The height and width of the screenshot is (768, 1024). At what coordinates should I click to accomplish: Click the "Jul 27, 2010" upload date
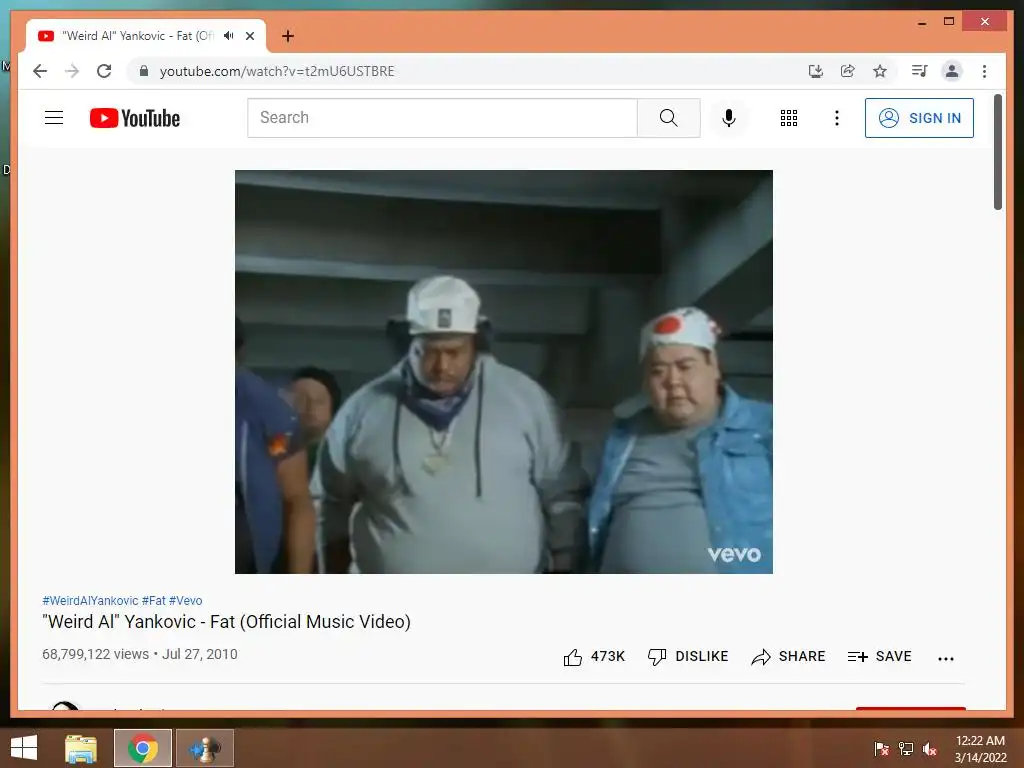pos(200,654)
